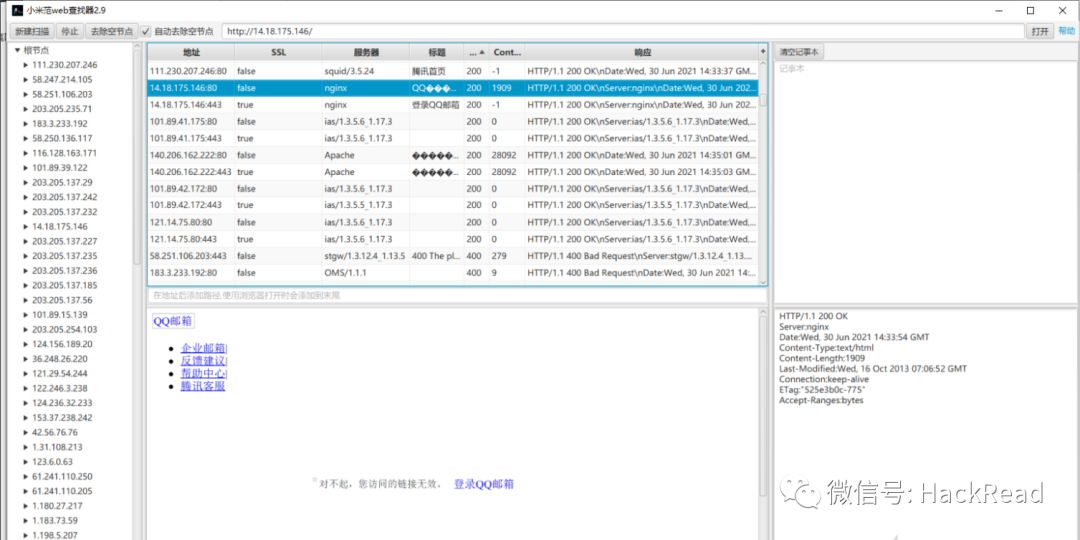Image resolution: width=1080 pixels, height=540 pixels.
Task: Click the 记事本 notepad text area
Action: [x=926, y=183]
